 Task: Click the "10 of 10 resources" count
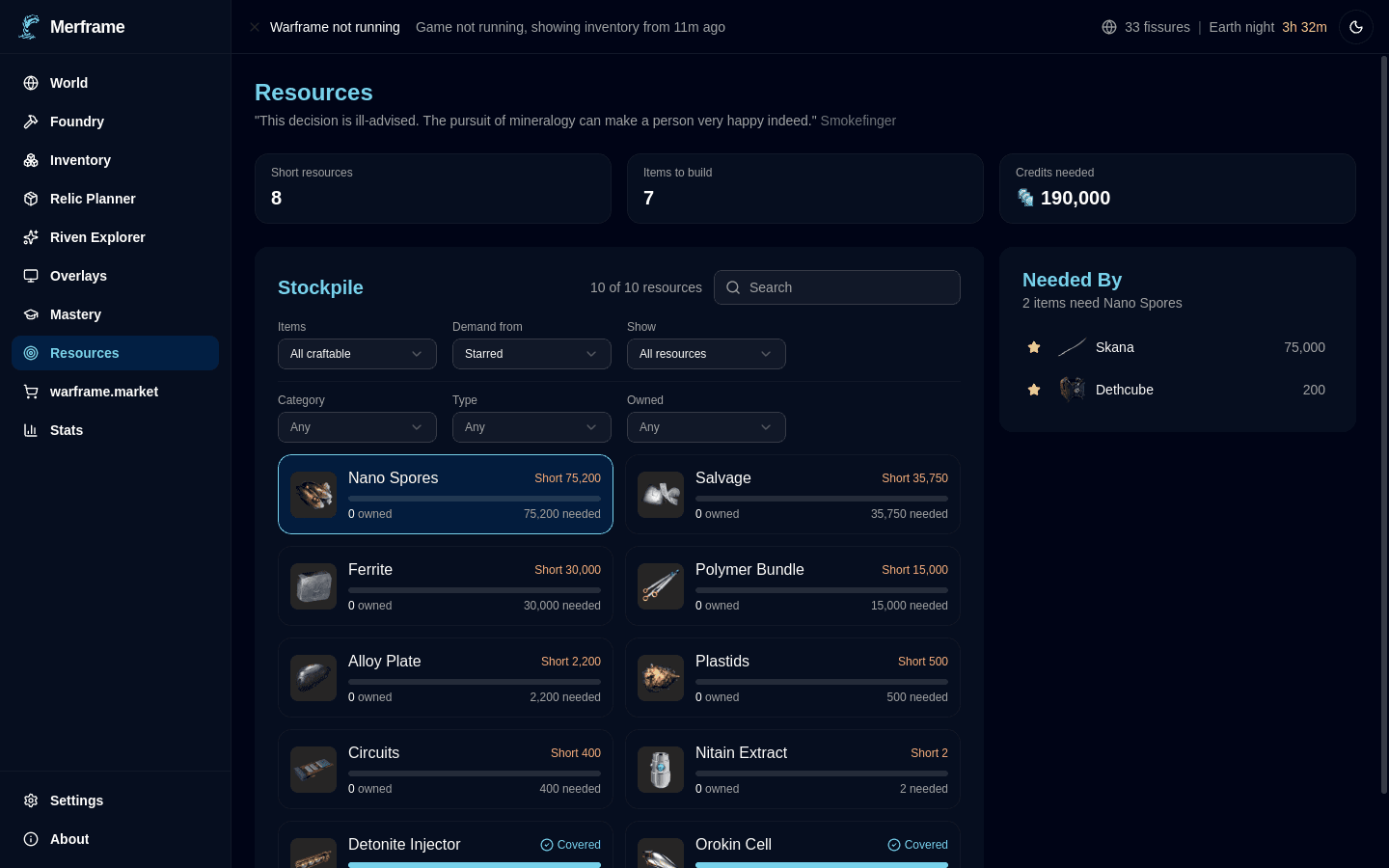[x=646, y=287]
